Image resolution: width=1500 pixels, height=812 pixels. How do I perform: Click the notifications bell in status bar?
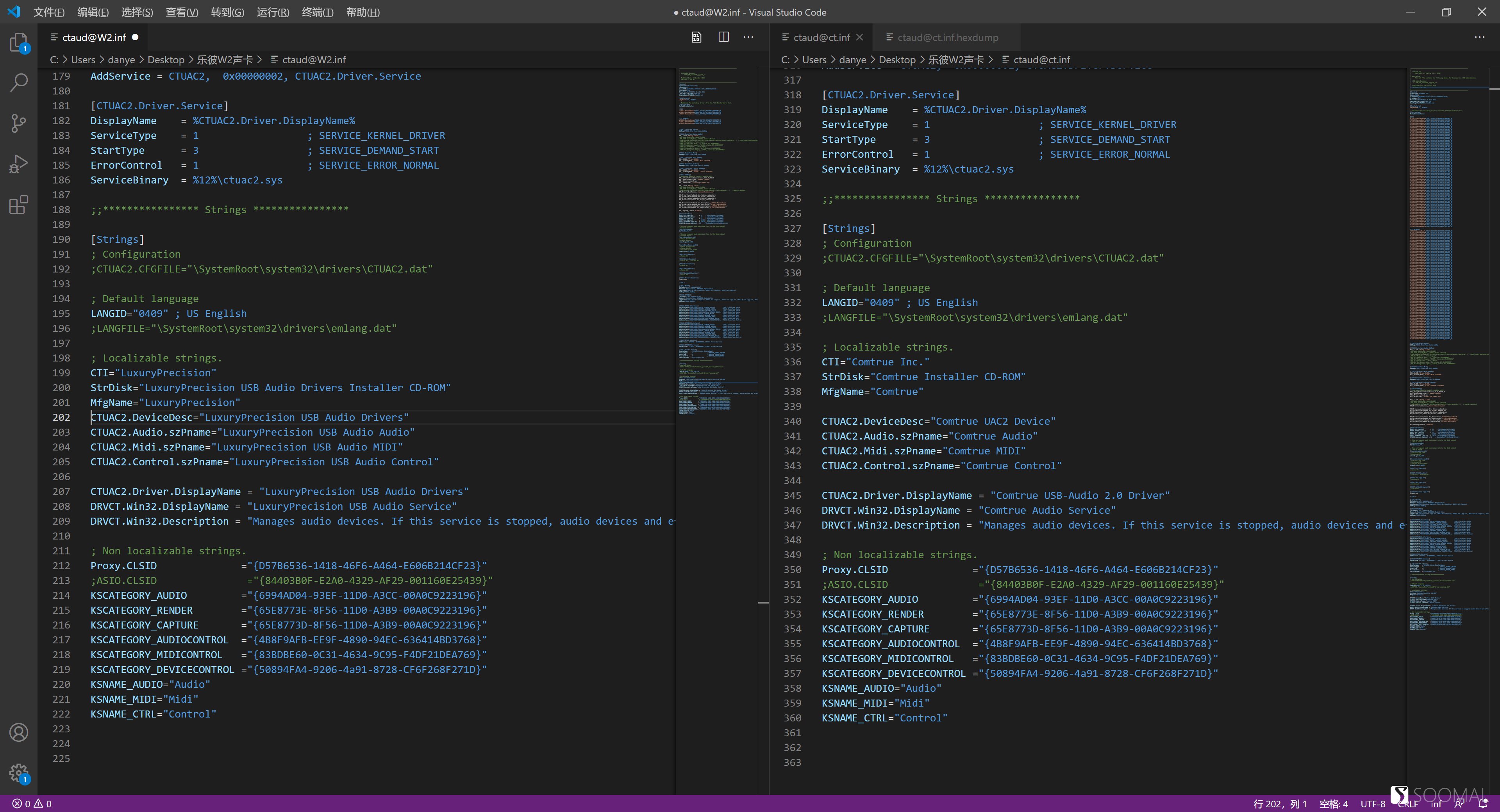point(1483,803)
